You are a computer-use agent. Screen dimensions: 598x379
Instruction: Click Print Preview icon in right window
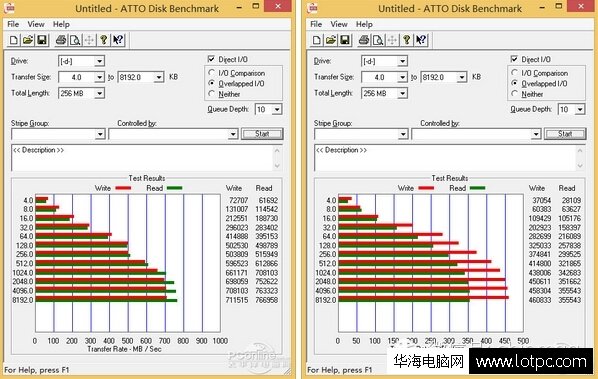click(378, 40)
